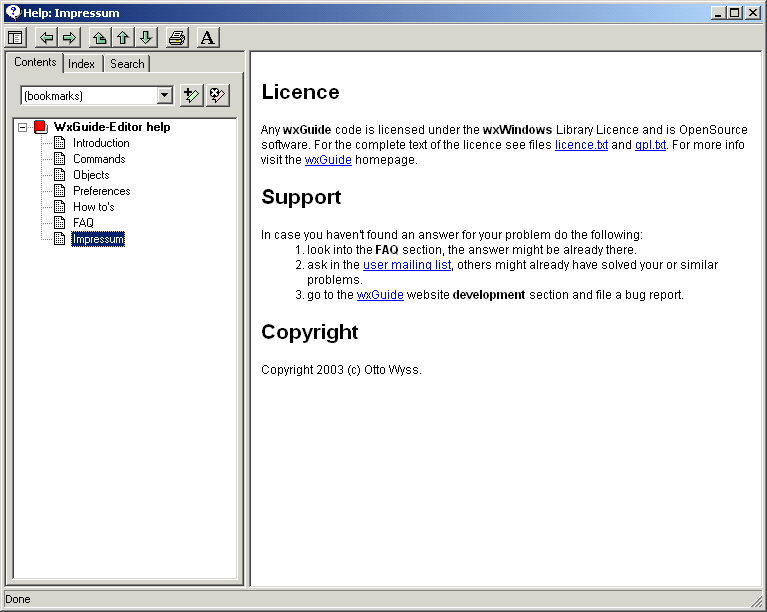Switch to the Search tab
The image size is (767, 612).
[127, 64]
